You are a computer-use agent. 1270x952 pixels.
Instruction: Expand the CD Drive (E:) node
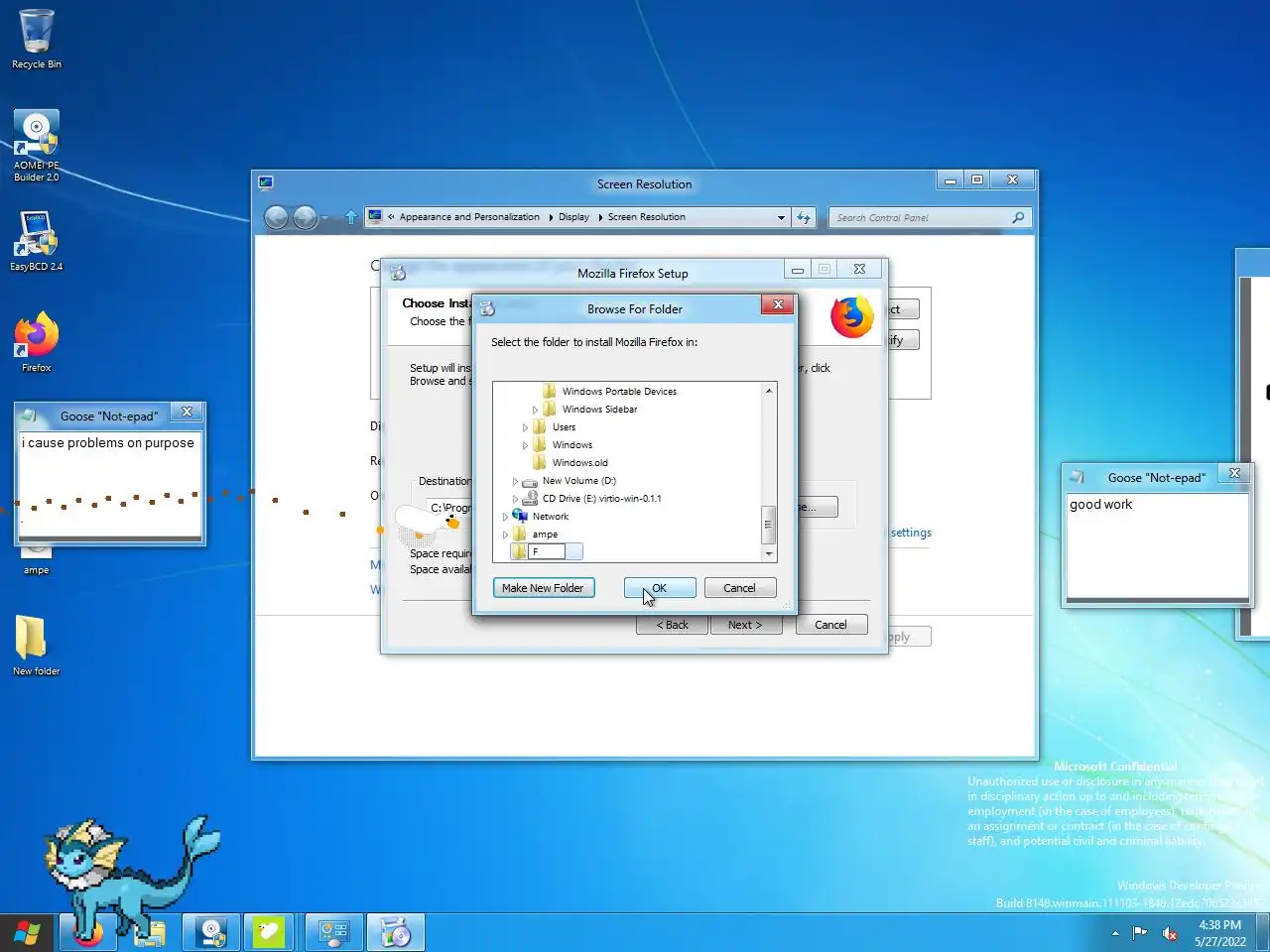coord(515,499)
